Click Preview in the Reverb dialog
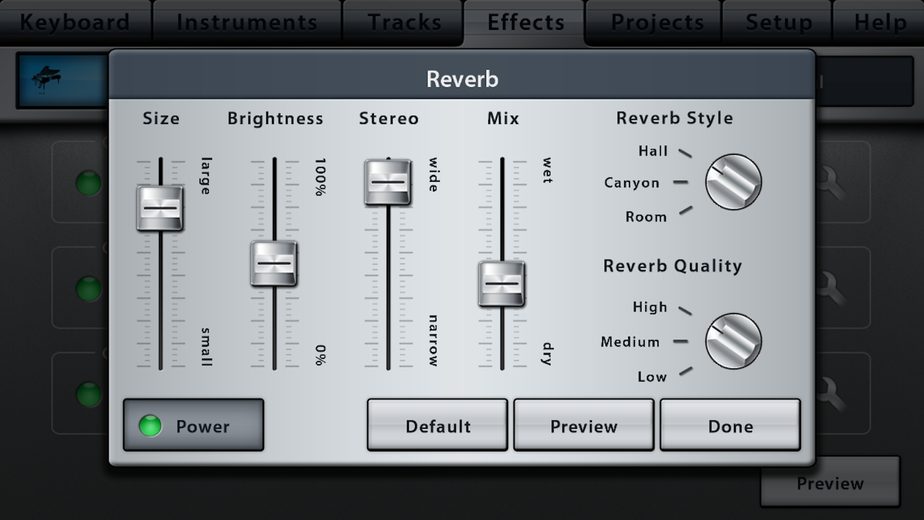 pyautogui.click(x=583, y=425)
